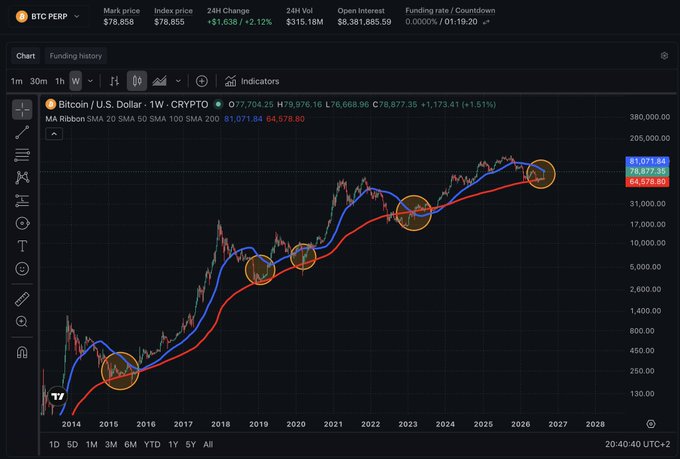Expand the timeframe interval dropdown
Image resolution: width=680 pixels, height=459 pixels.
[x=90, y=81]
